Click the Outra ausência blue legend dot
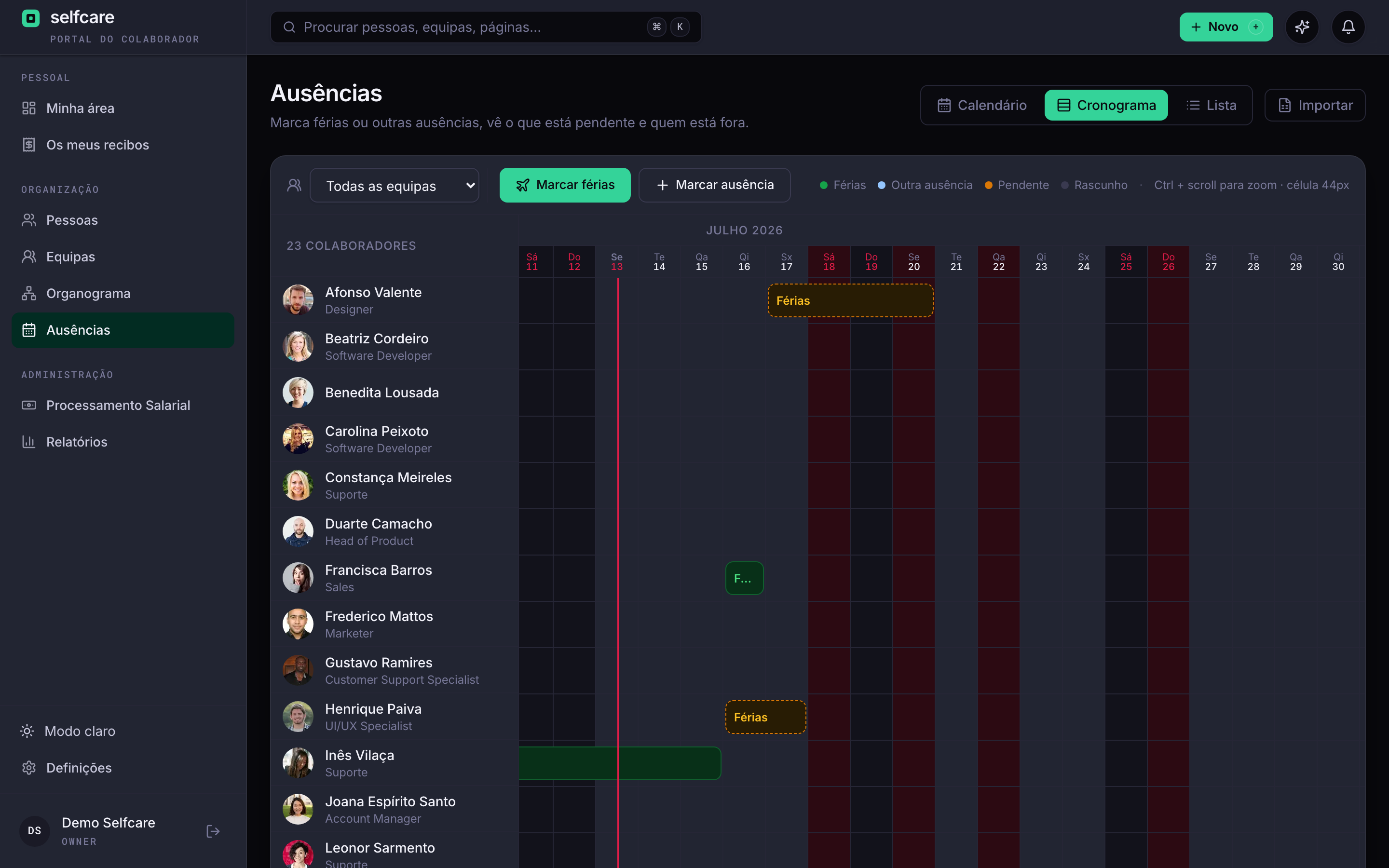The image size is (1389, 868). 882,185
